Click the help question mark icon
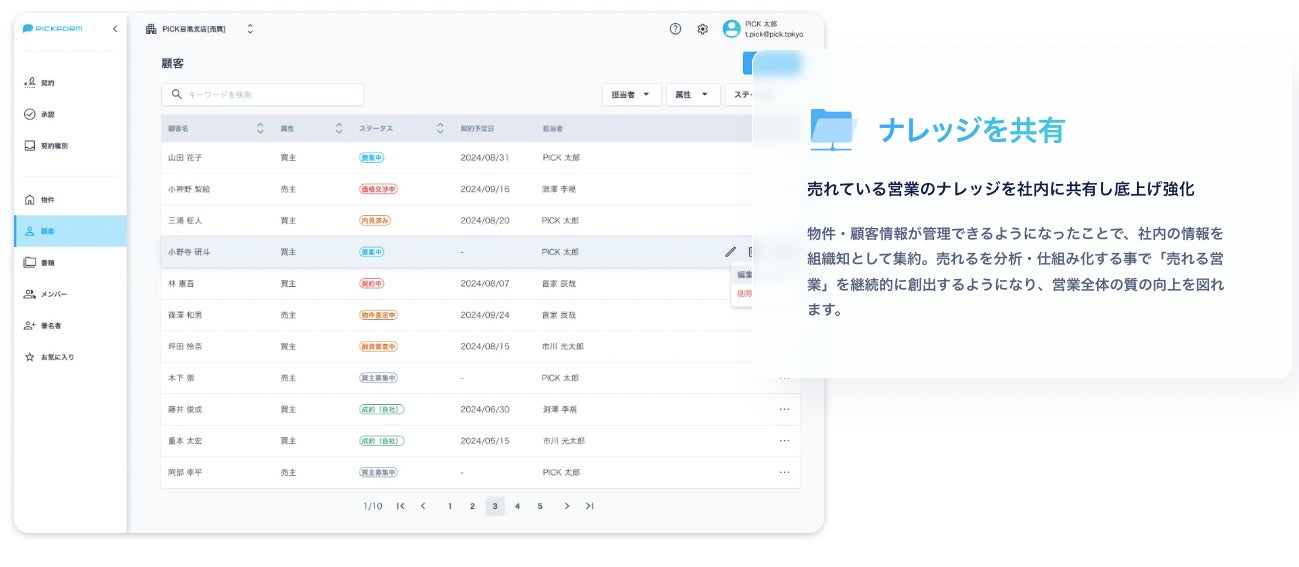The width and height of the screenshot is (1299, 567). click(x=675, y=29)
